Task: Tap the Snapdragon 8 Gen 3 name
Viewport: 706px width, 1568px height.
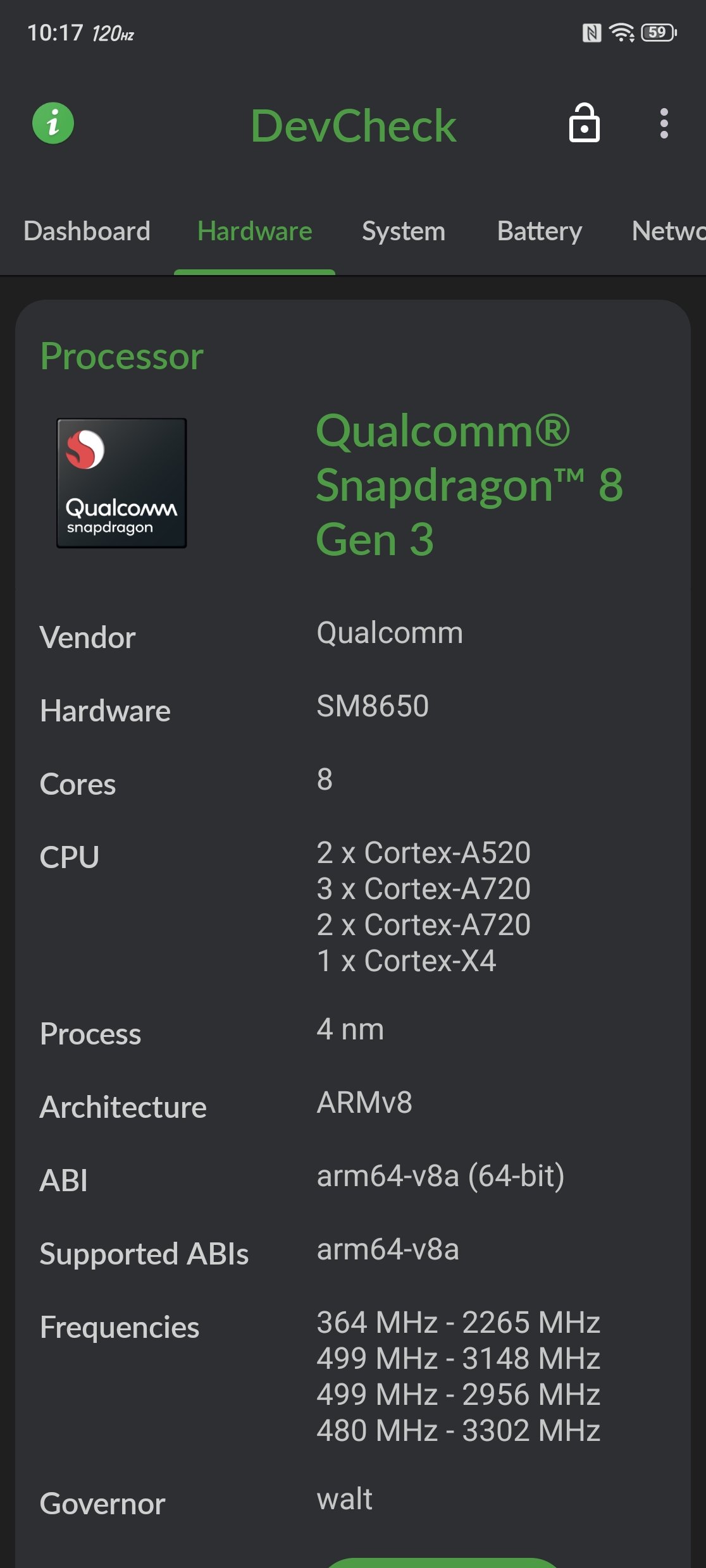Action: pos(468,484)
